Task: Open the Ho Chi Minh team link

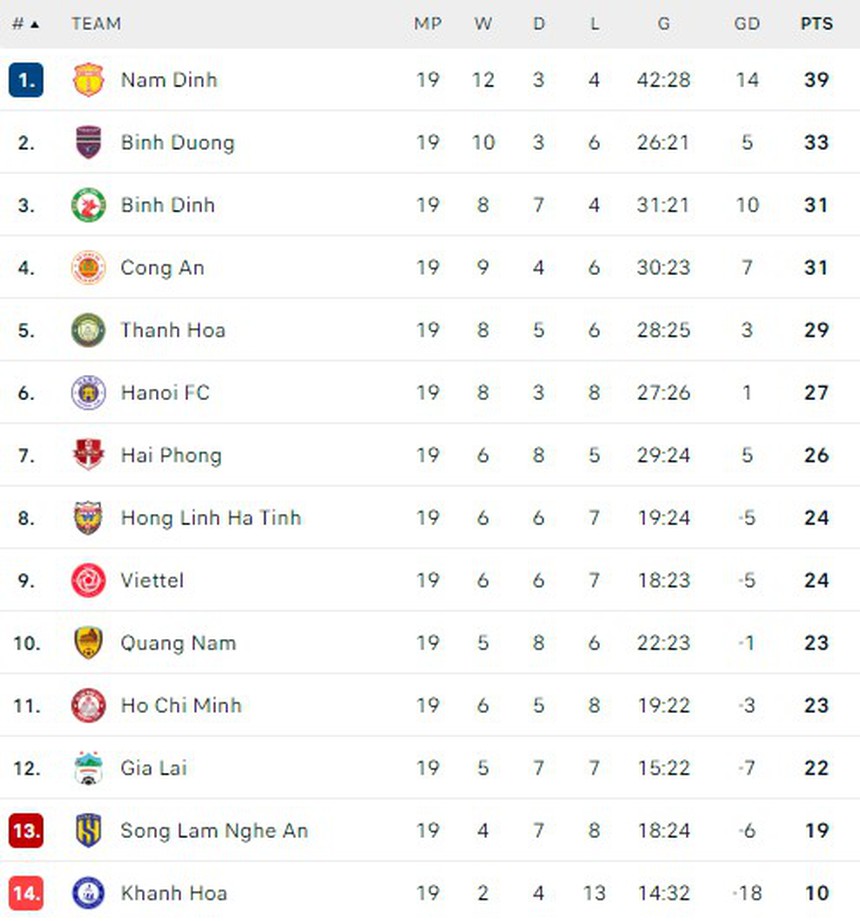Action: coord(181,706)
